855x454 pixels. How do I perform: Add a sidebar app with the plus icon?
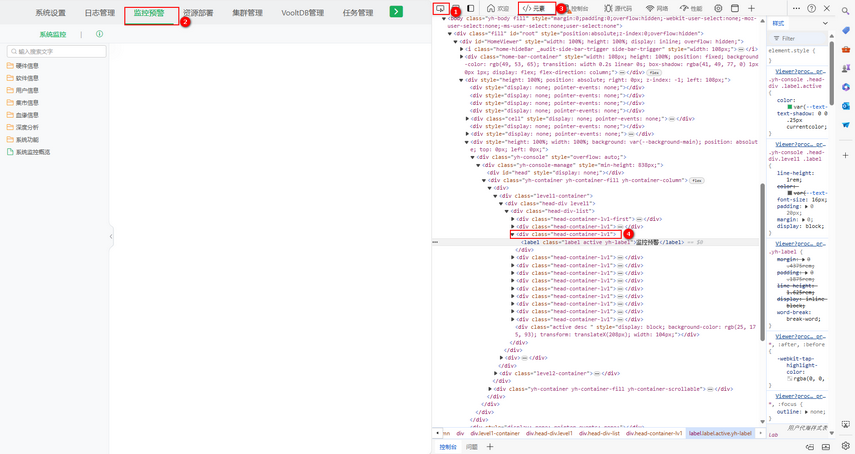(846, 155)
